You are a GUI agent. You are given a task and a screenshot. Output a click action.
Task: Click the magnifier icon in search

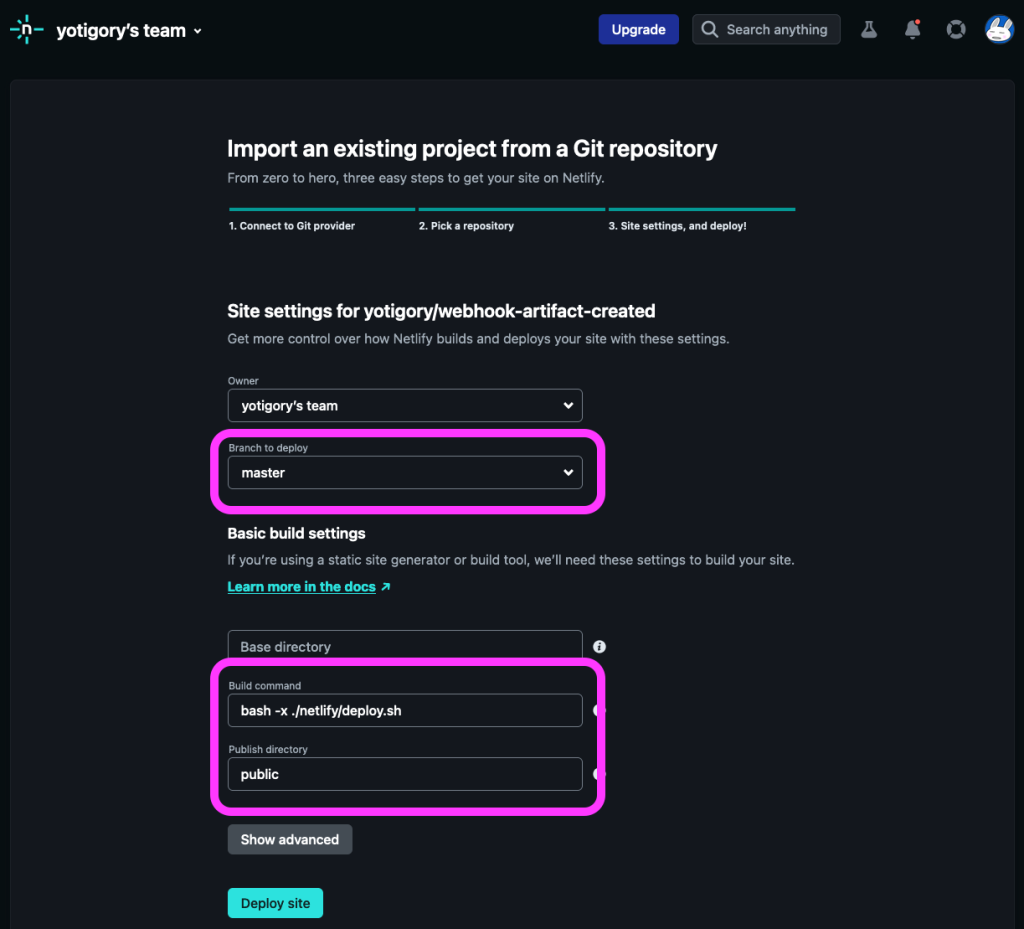tap(709, 29)
